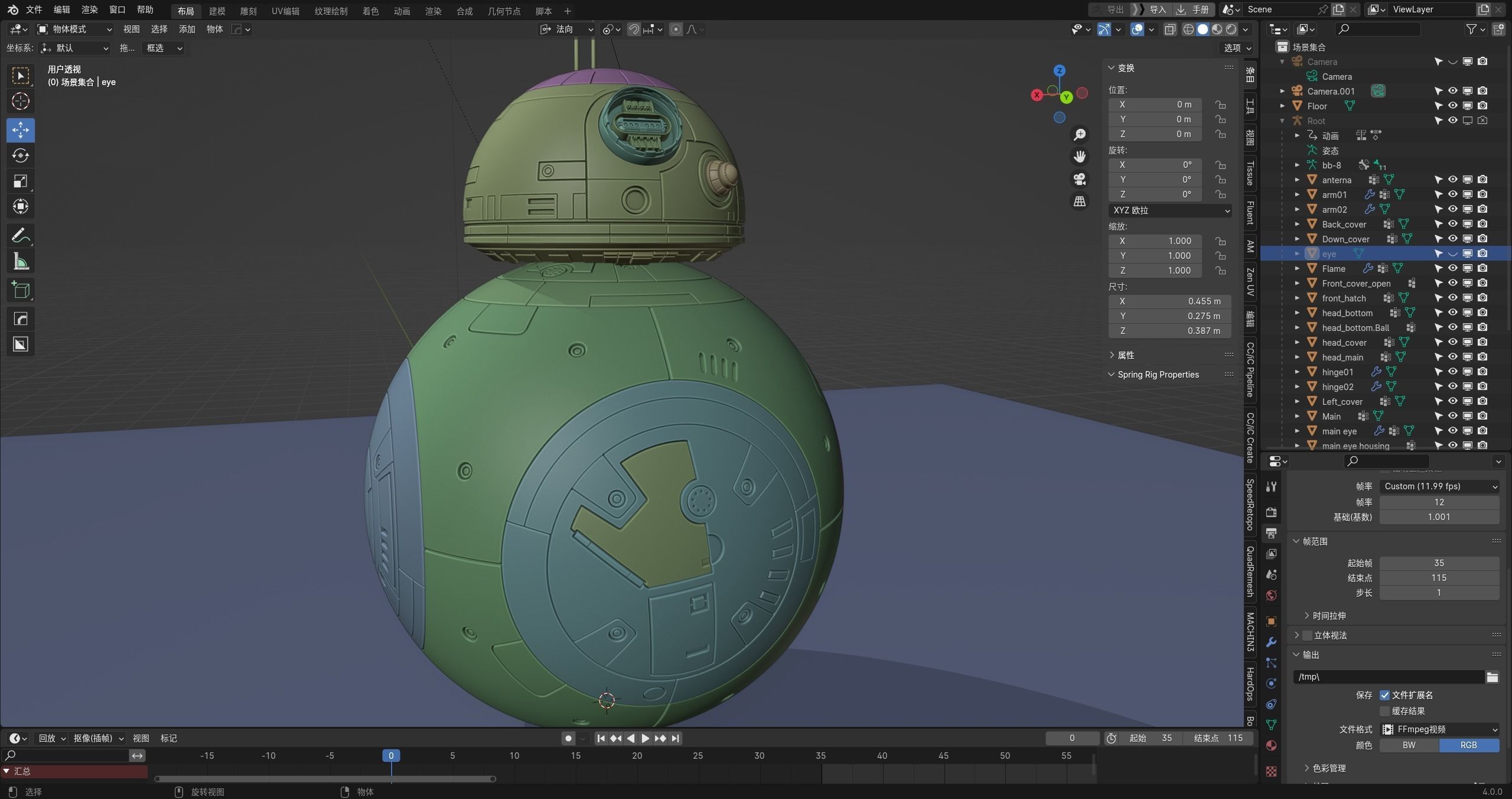The height and width of the screenshot is (799, 1512).
Task: Toggle render camera icon for the Main object
Action: [x=1482, y=416]
